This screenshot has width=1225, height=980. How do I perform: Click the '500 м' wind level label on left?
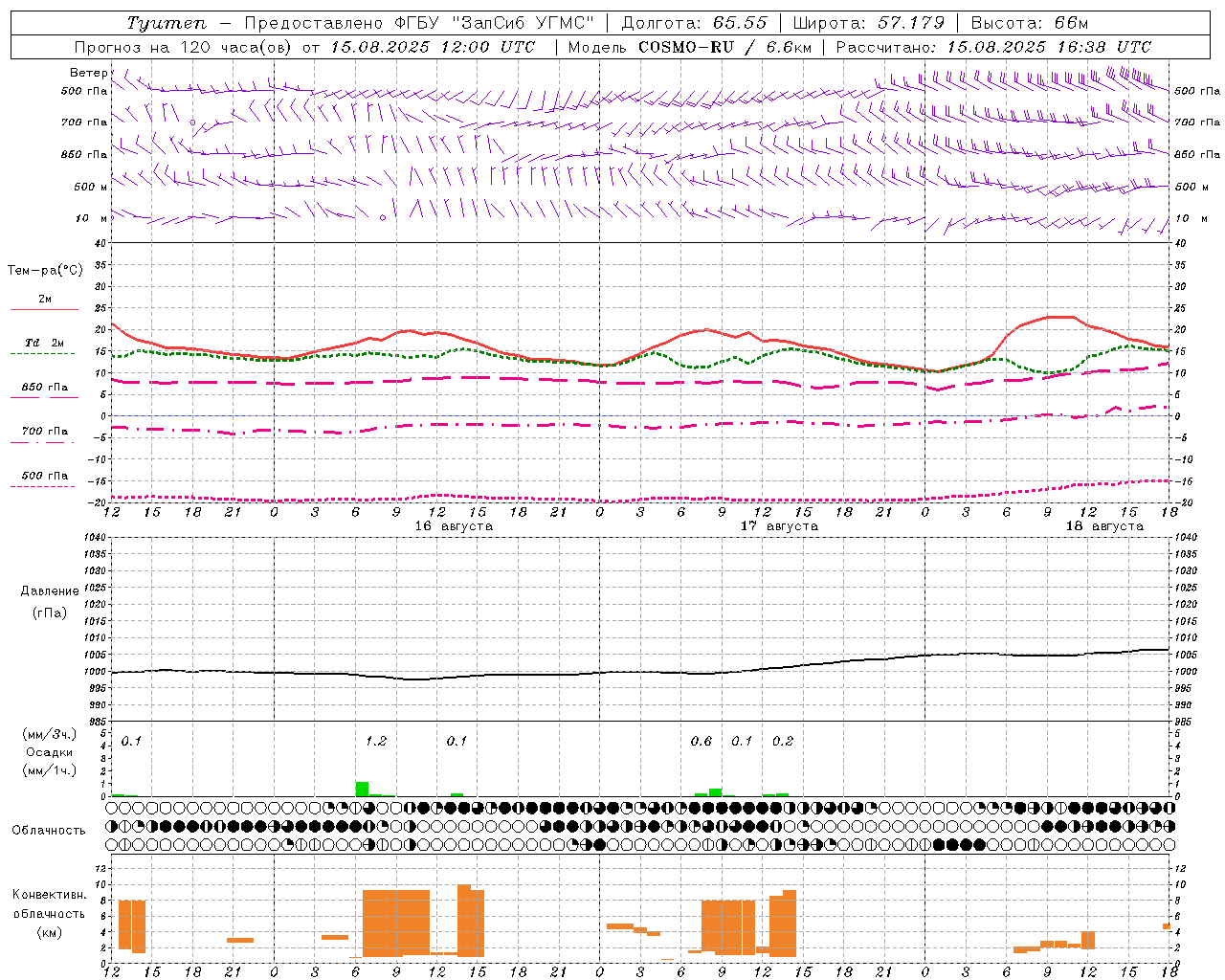[91, 187]
